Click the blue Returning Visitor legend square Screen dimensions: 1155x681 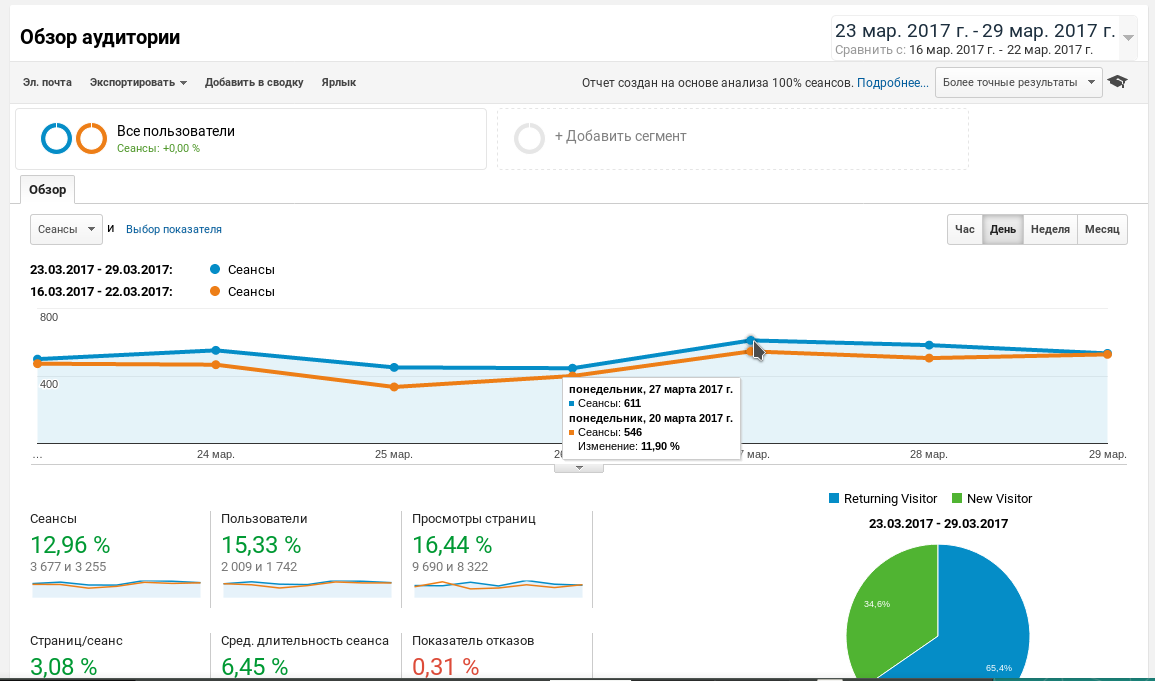(834, 498)
